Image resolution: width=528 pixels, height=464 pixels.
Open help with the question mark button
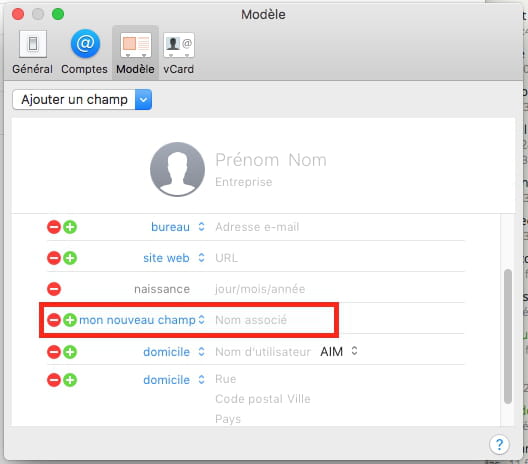pyautogui.click(x=499, y=444)
